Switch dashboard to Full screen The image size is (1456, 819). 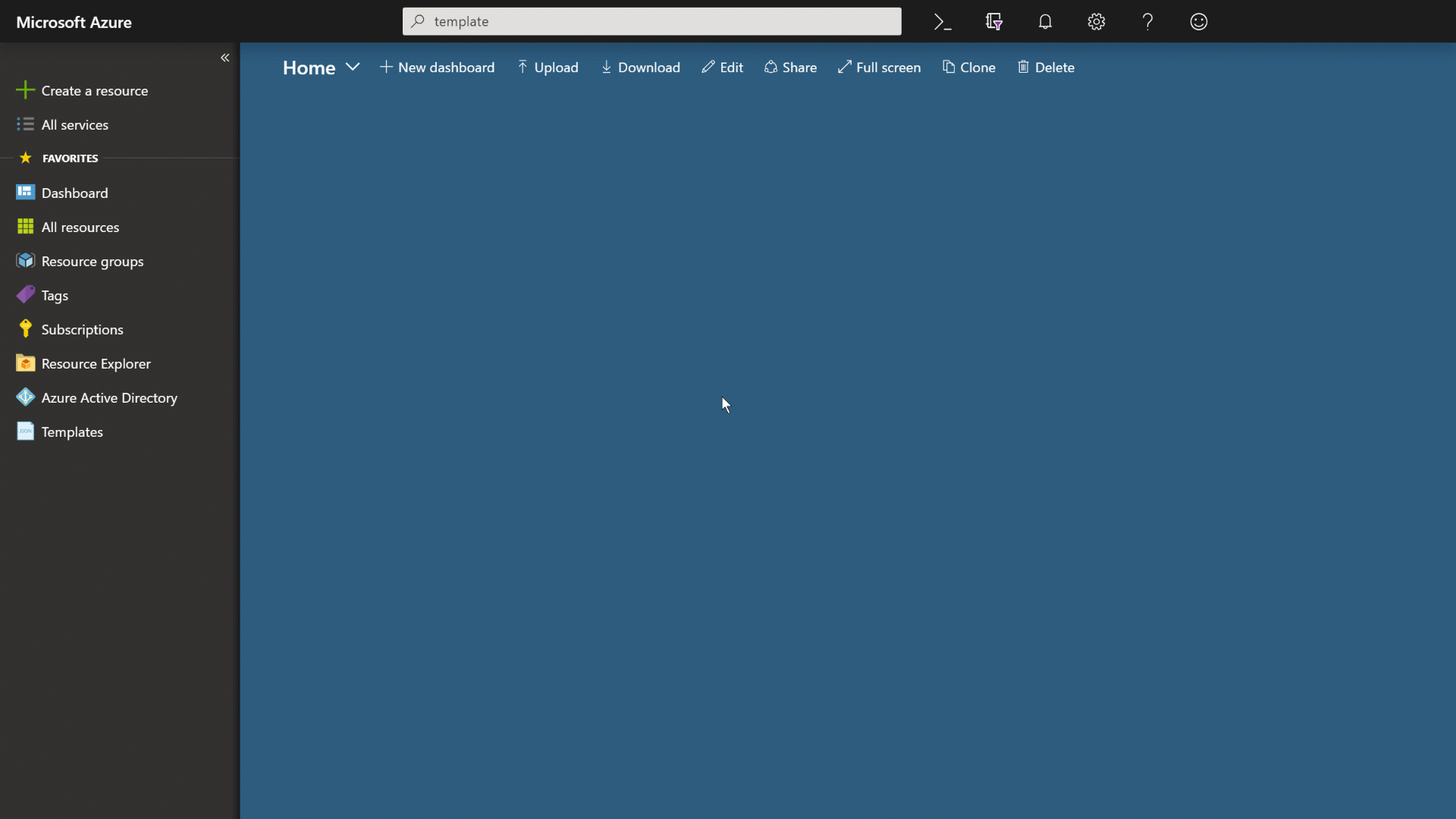tap(879, 67)
